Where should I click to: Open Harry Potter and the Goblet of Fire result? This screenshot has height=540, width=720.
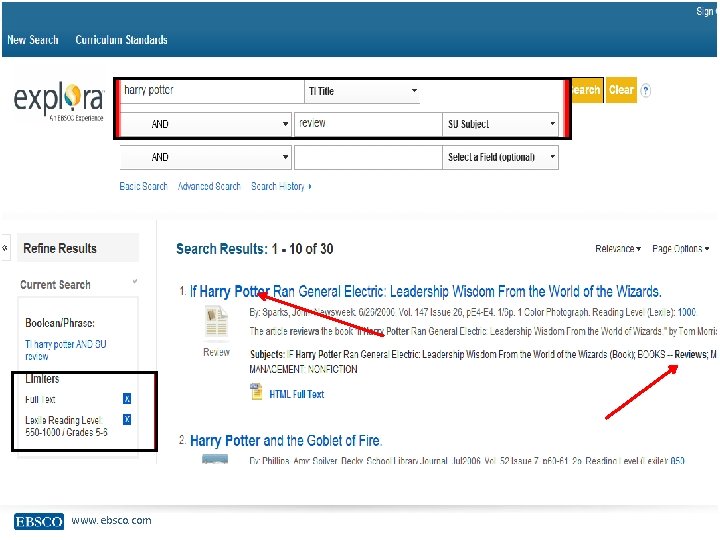click(x=286, y=441)
